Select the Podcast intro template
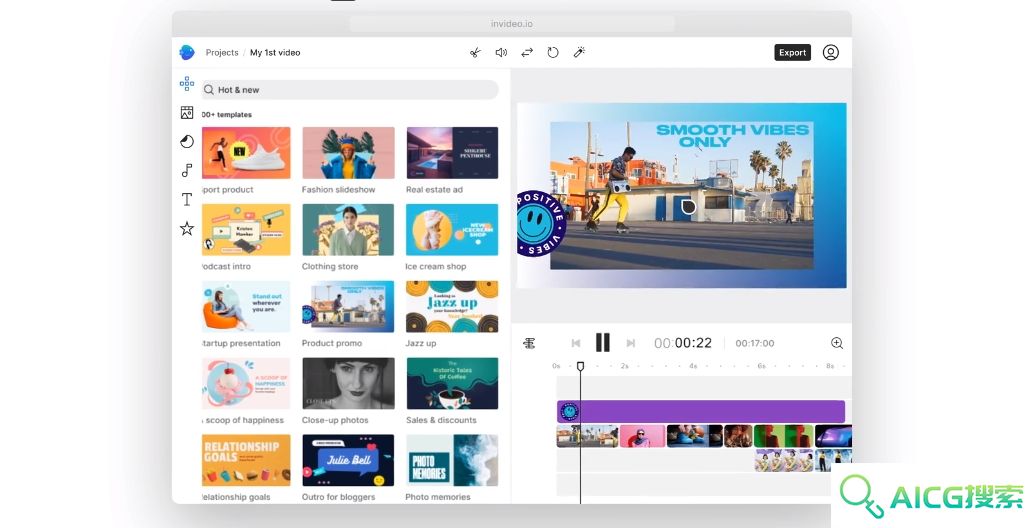The width and height of the screenshot is (1031, 528). pyautogui.click(x=246, y=229)
